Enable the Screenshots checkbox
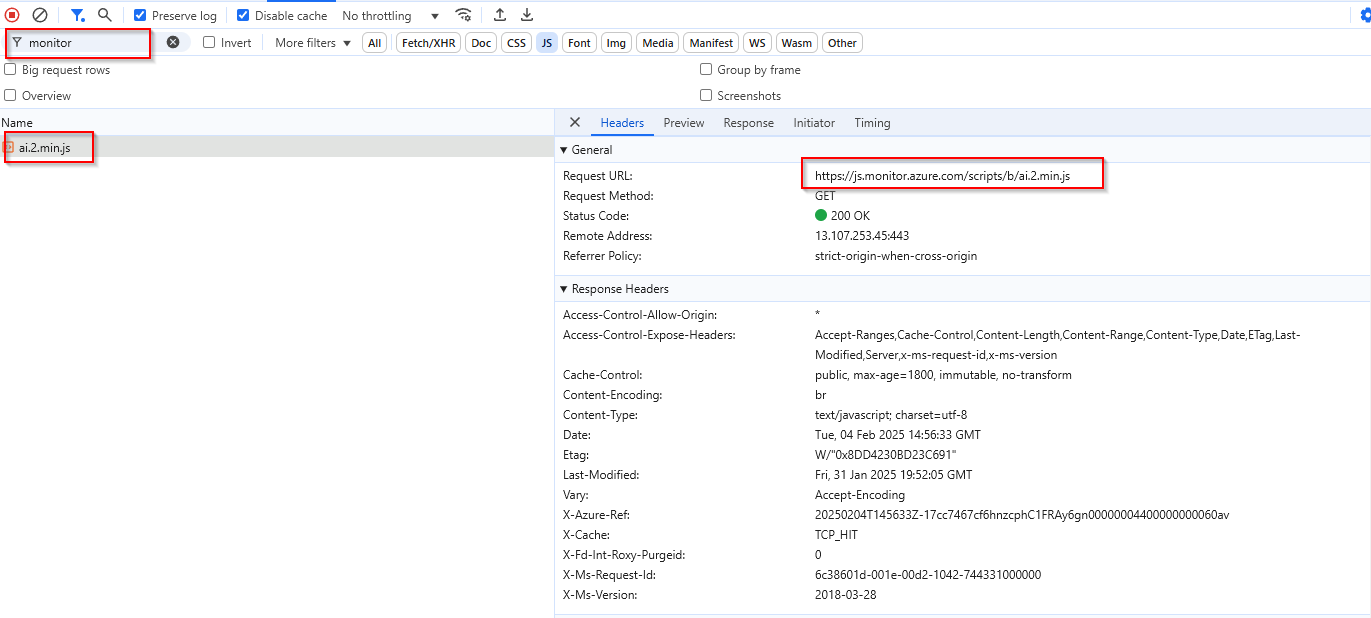Viewport: 1371px width, 618px height. pos(706,95)
